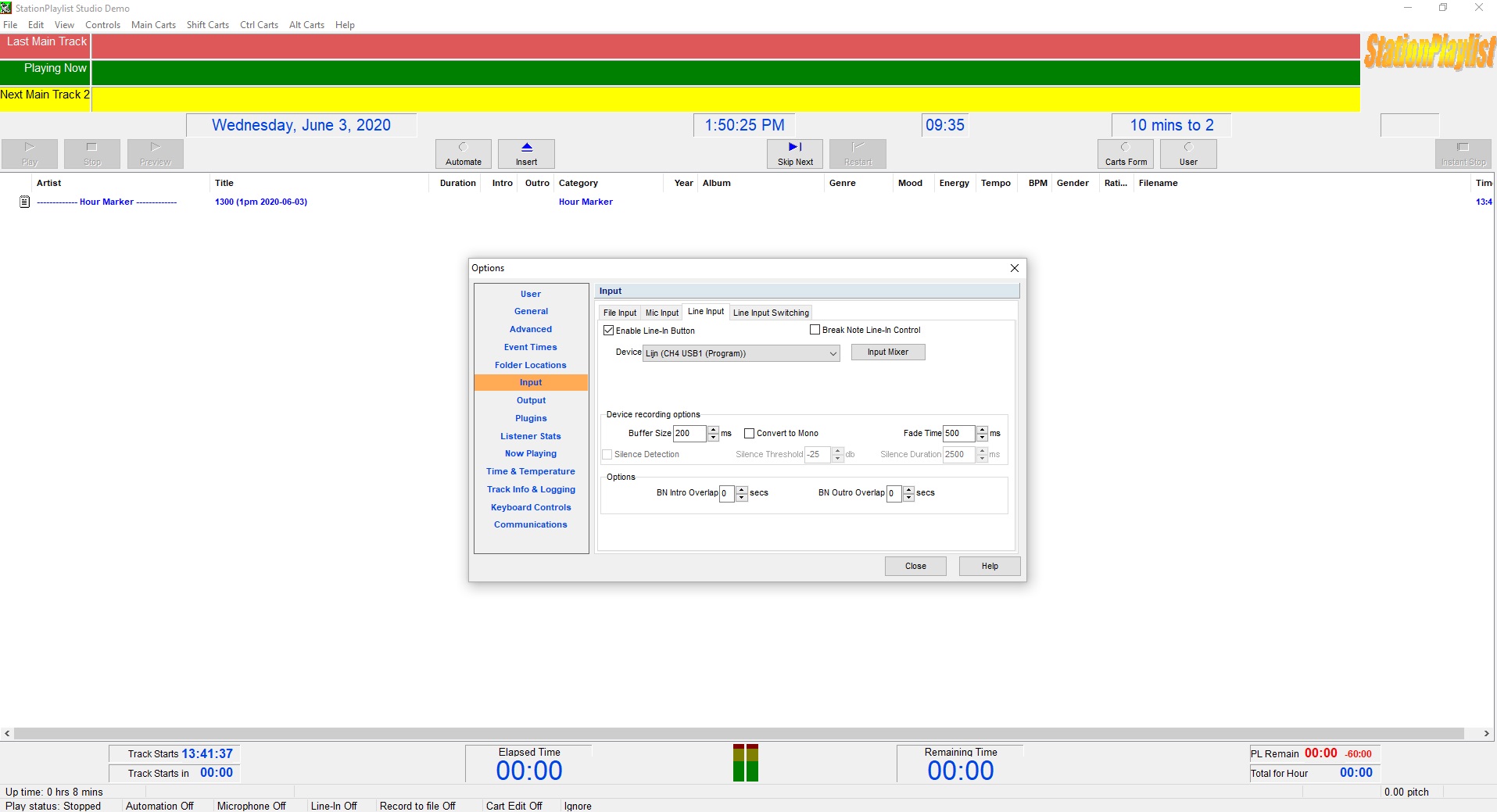Click the User toolbar button

pos(1187,154)
